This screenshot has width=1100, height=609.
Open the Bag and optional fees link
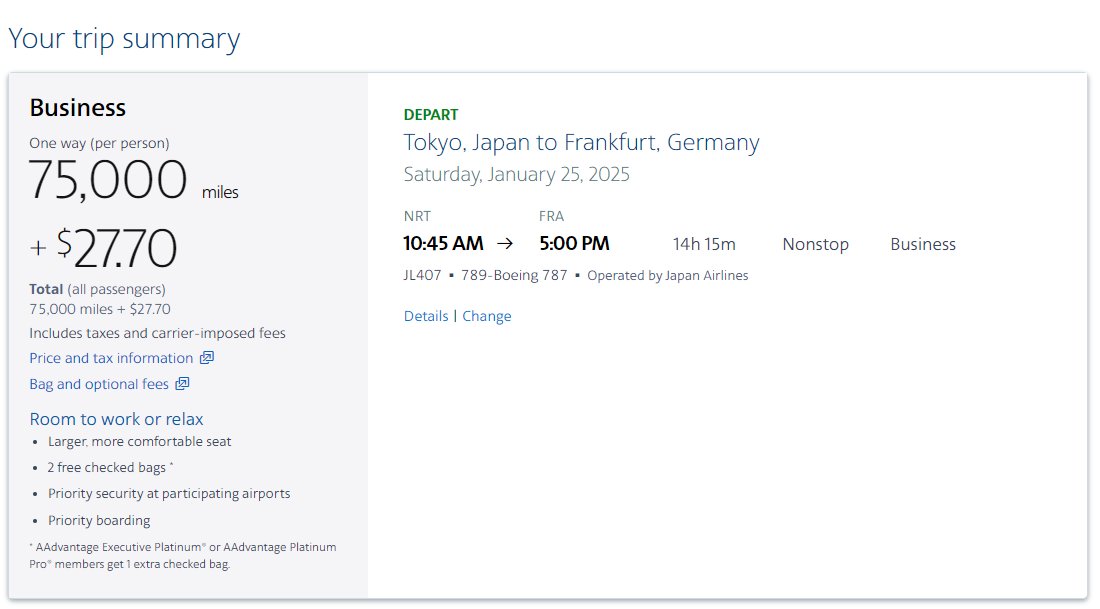(x=99, y=384)
